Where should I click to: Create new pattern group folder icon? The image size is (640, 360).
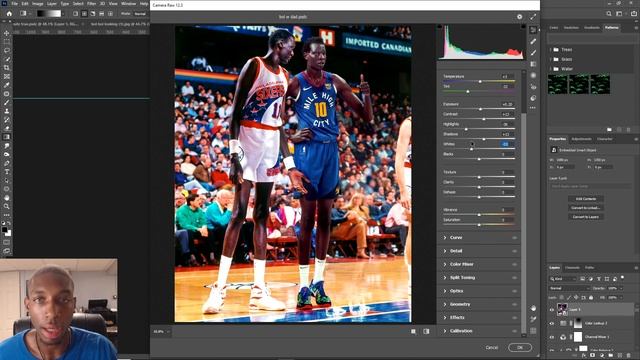click(609, 129)
